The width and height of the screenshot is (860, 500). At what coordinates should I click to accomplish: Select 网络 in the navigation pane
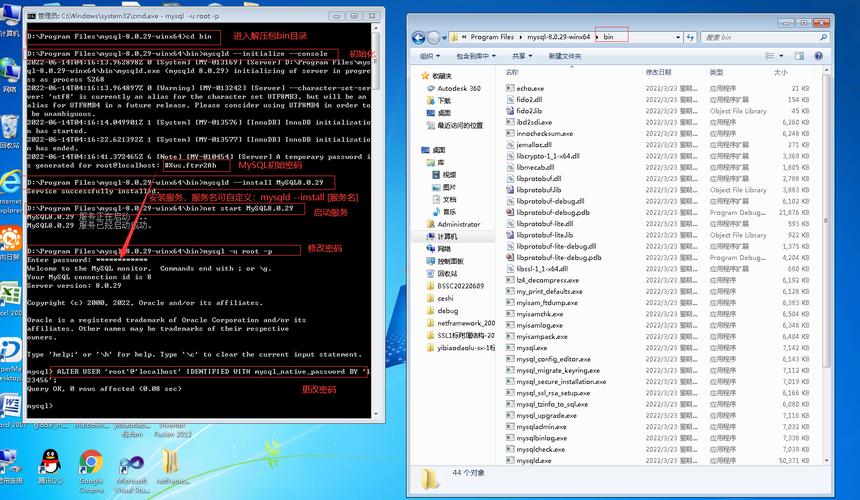(x=444, y=249)
